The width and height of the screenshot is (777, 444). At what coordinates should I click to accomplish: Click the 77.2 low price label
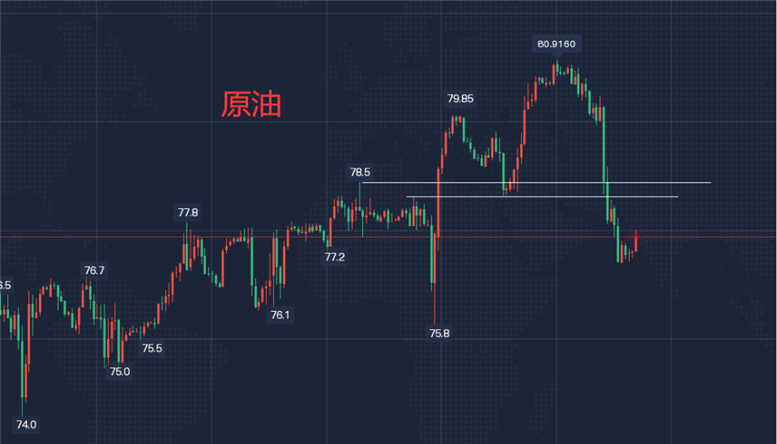tap(335, 257)
